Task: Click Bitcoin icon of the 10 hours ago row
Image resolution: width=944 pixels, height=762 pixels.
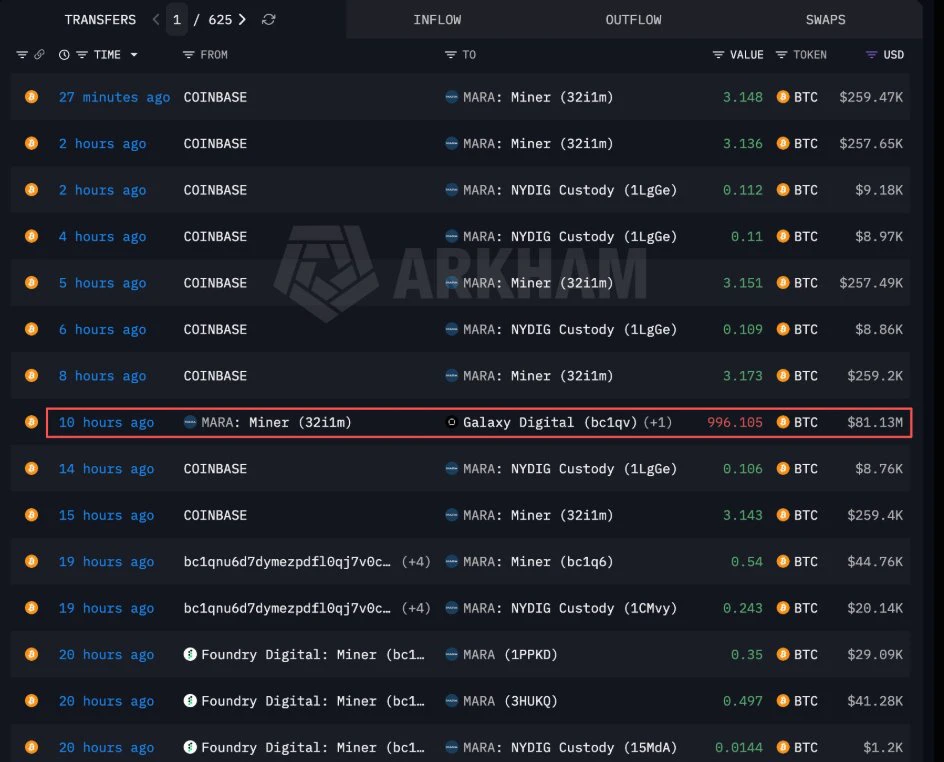Action: pos(31,423)
